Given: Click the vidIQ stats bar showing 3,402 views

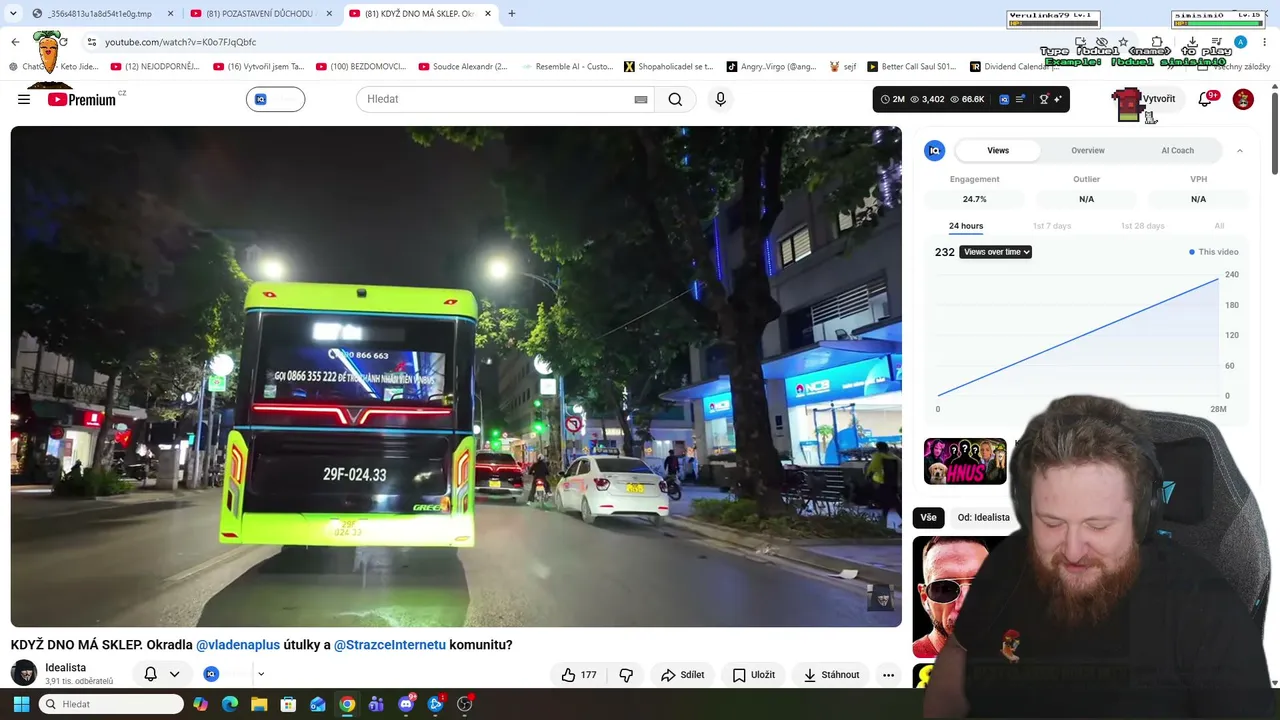Looking at the screenshot, I should pyautogui.click(x=971, y=99).
